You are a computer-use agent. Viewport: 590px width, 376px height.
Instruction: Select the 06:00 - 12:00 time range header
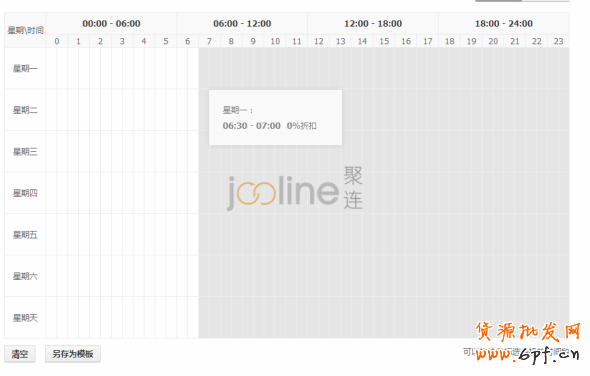pos(242,23)
